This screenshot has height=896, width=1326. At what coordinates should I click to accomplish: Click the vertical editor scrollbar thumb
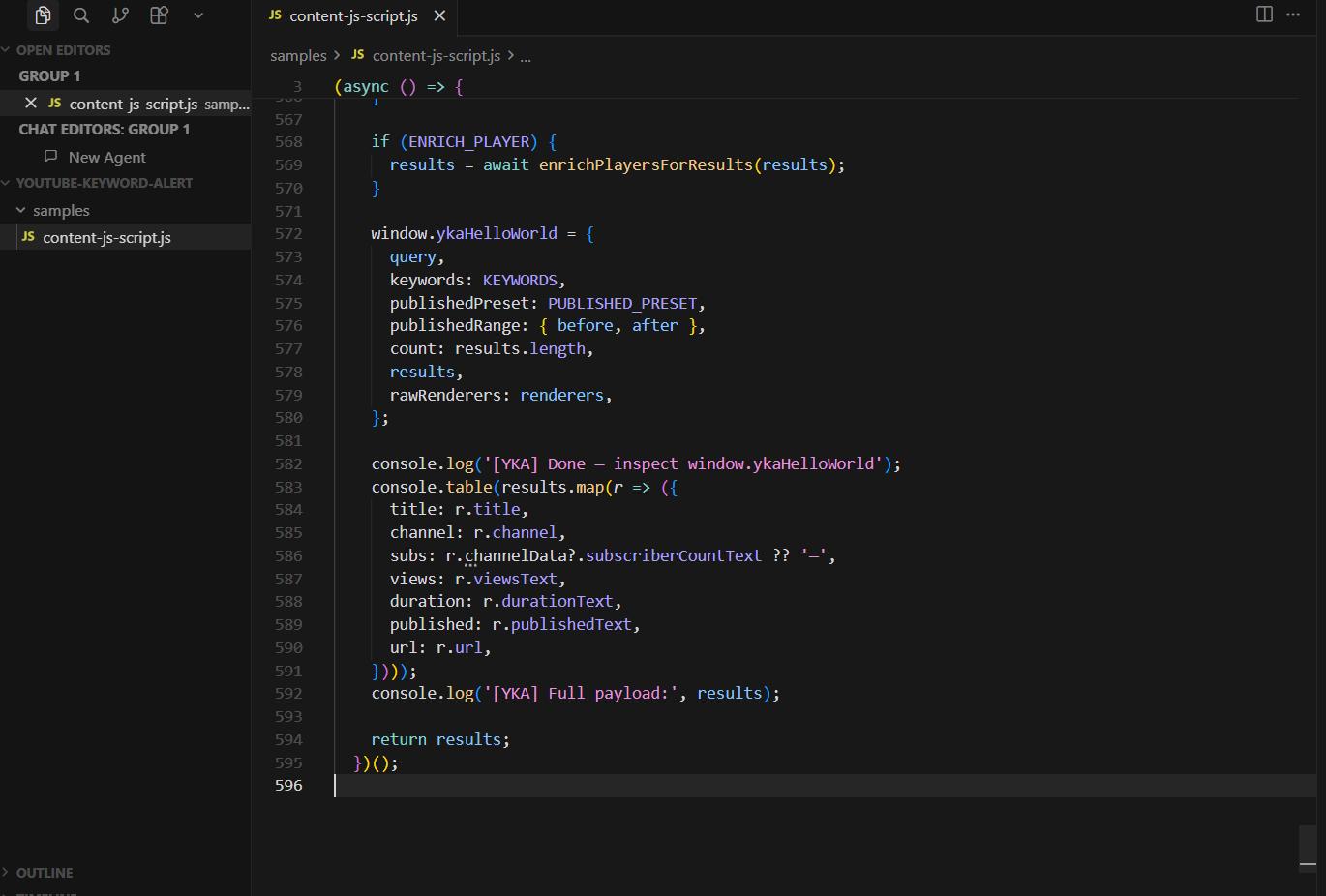pos(1308,849)
